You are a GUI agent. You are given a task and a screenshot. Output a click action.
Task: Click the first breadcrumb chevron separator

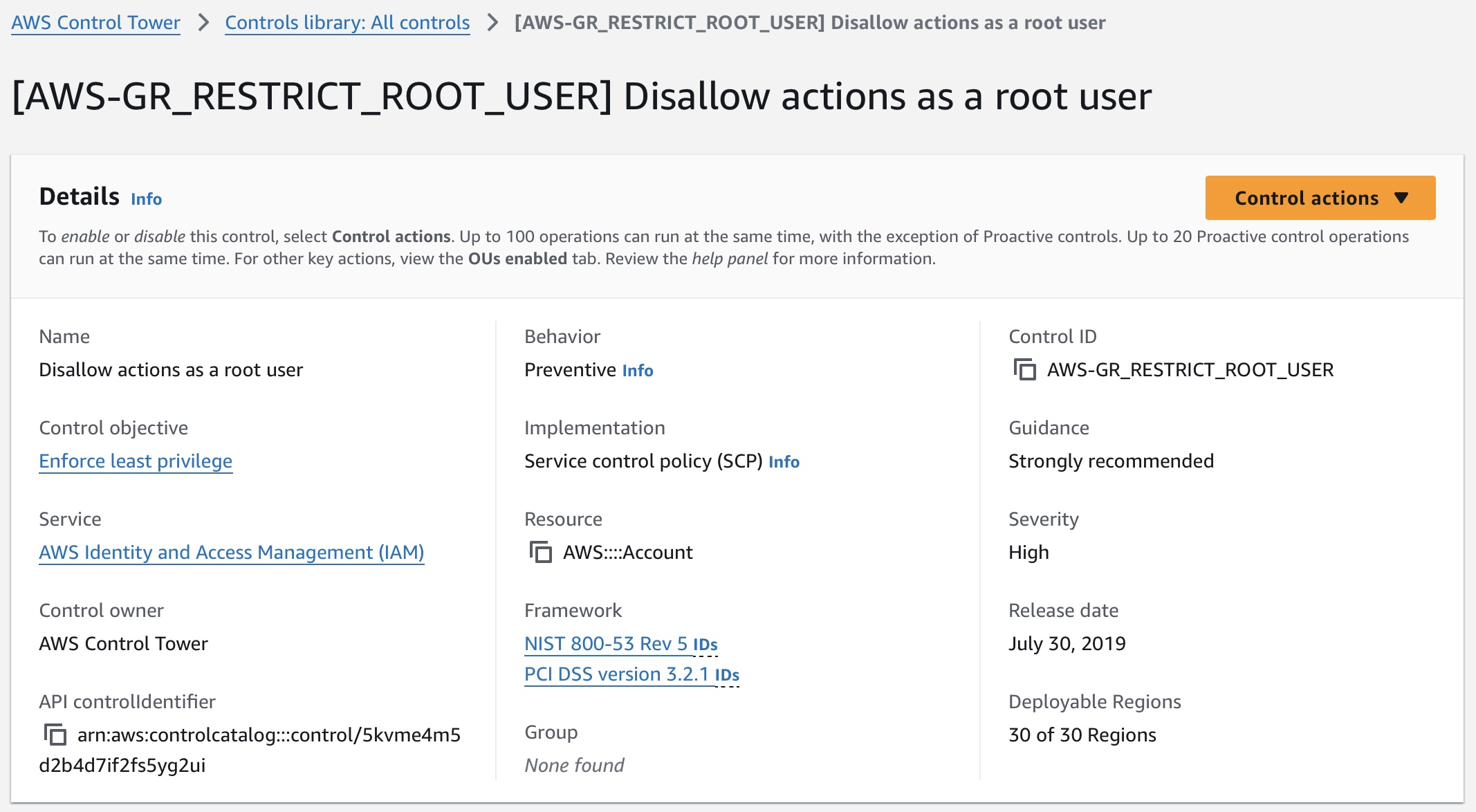[x=203, y=23]
